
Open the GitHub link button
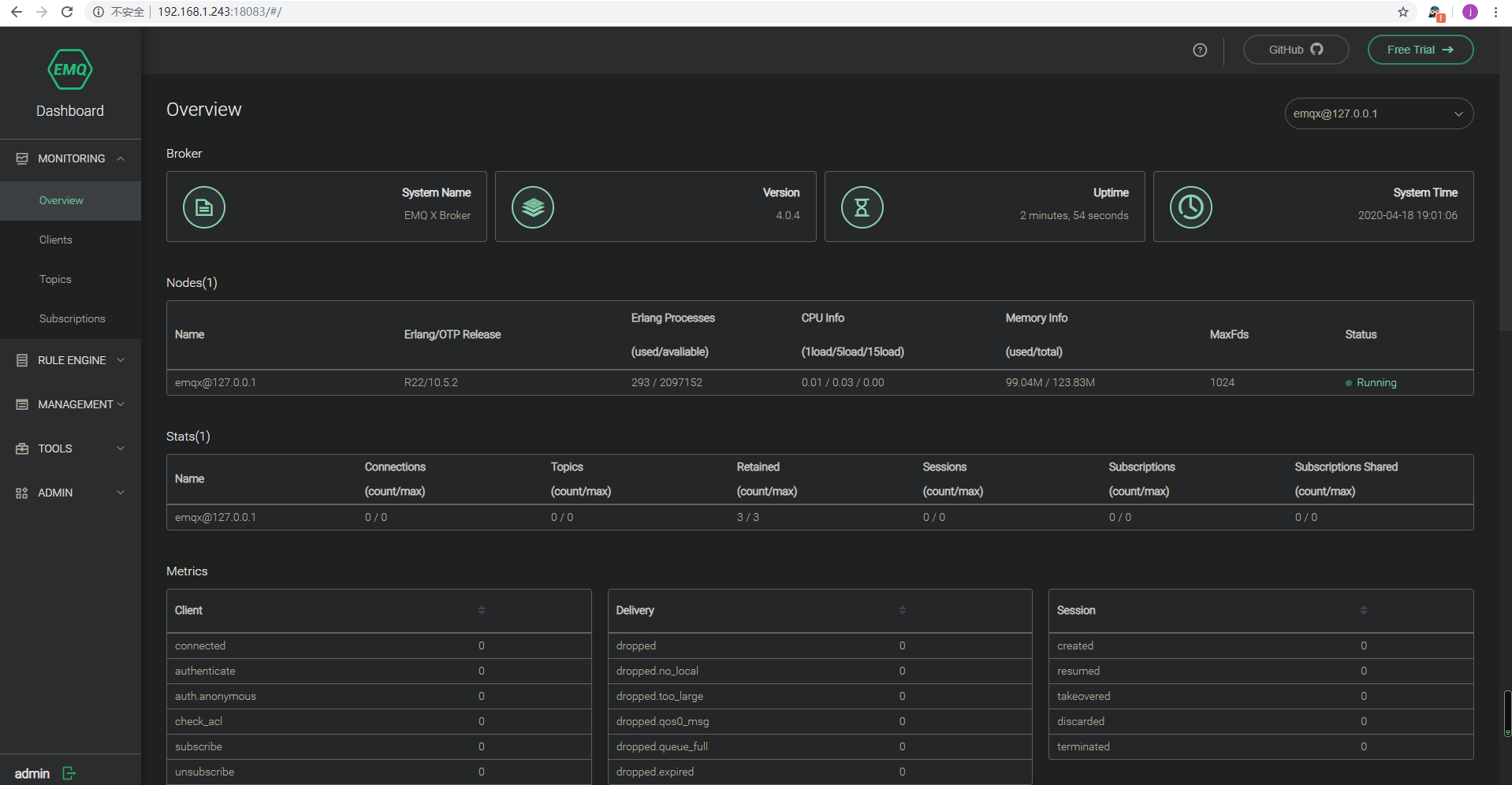pyautogui.click(x=1296, y=50)
